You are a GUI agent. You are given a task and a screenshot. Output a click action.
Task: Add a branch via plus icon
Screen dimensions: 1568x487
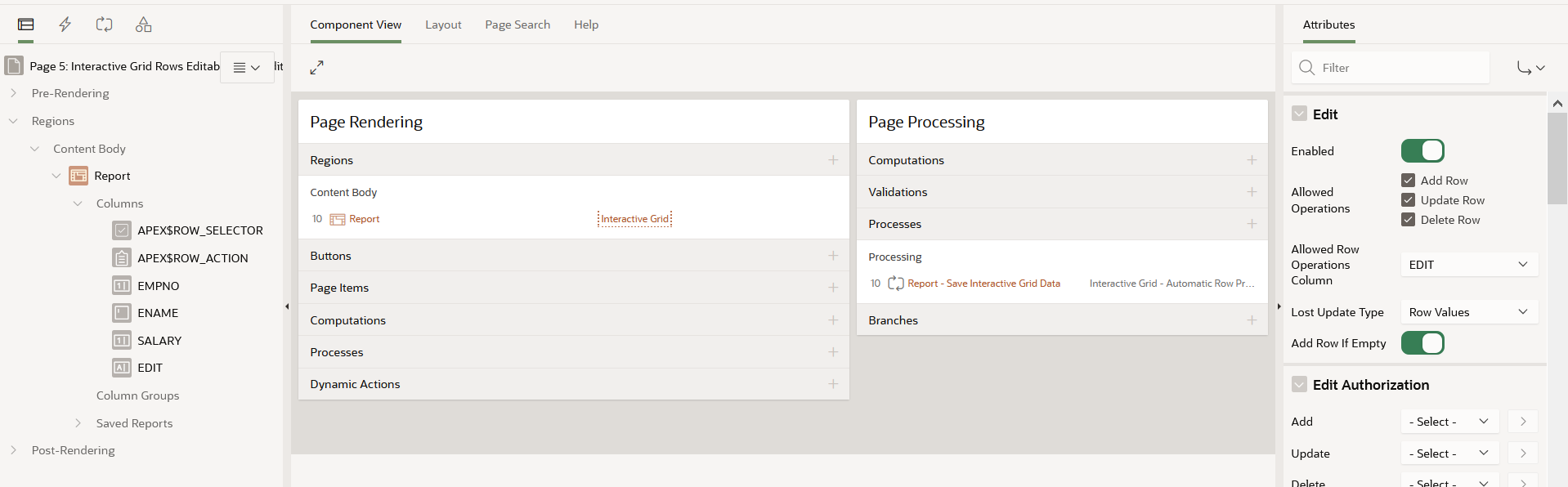pos(1252,320)
